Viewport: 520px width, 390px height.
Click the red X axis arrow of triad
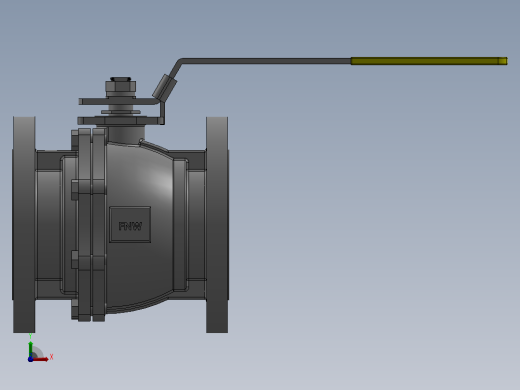[x=41, y=359]
